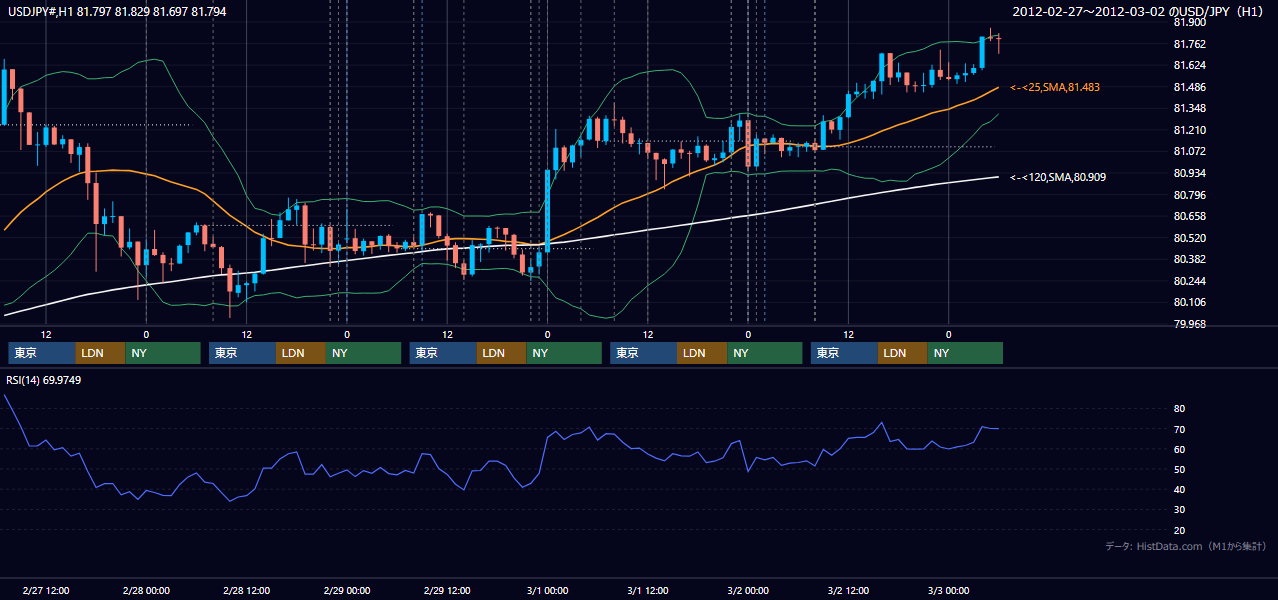Select the 3/1 00:00 date label
This screenshot has width=1278, height=600.
click(x=547, y=590)
